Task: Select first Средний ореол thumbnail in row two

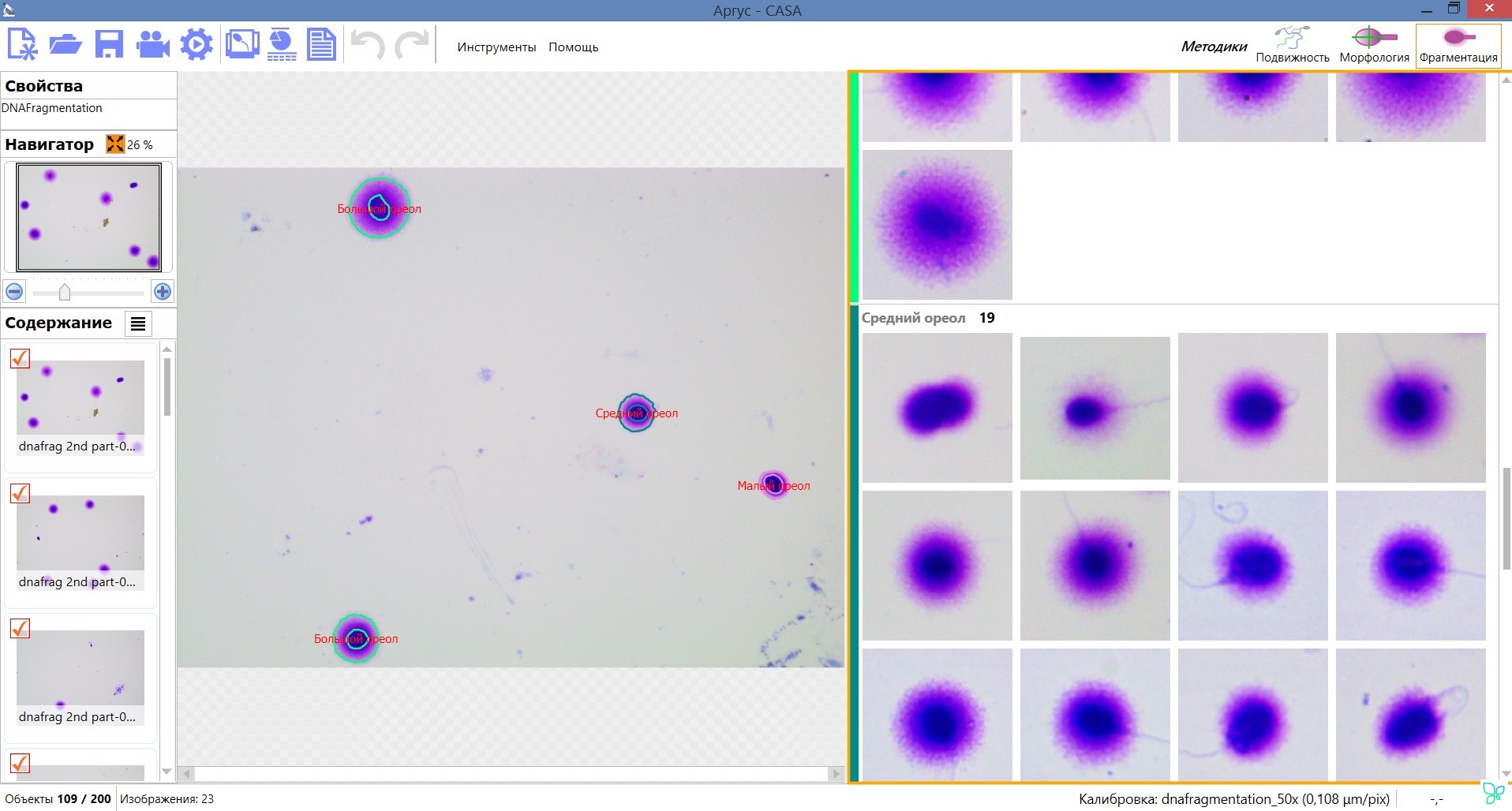Action: [937, 566]
